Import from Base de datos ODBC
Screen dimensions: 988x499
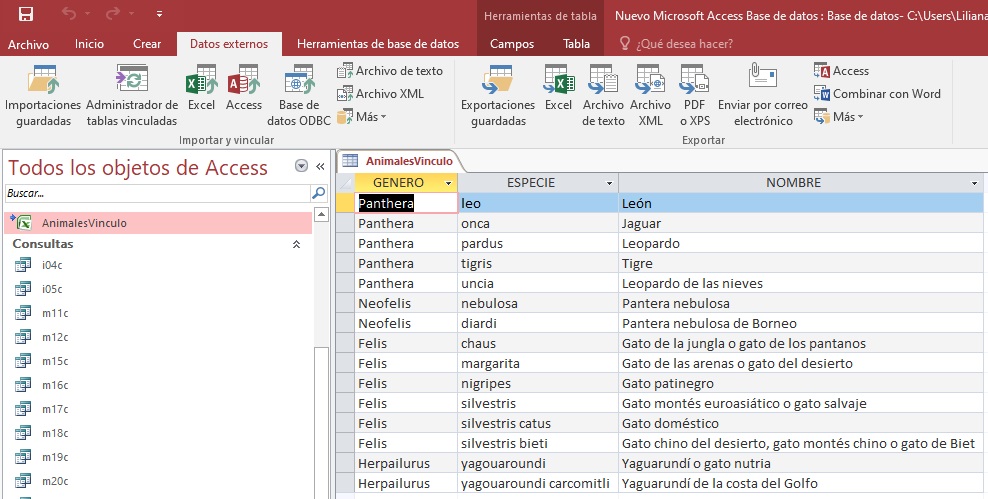point(299,96)
